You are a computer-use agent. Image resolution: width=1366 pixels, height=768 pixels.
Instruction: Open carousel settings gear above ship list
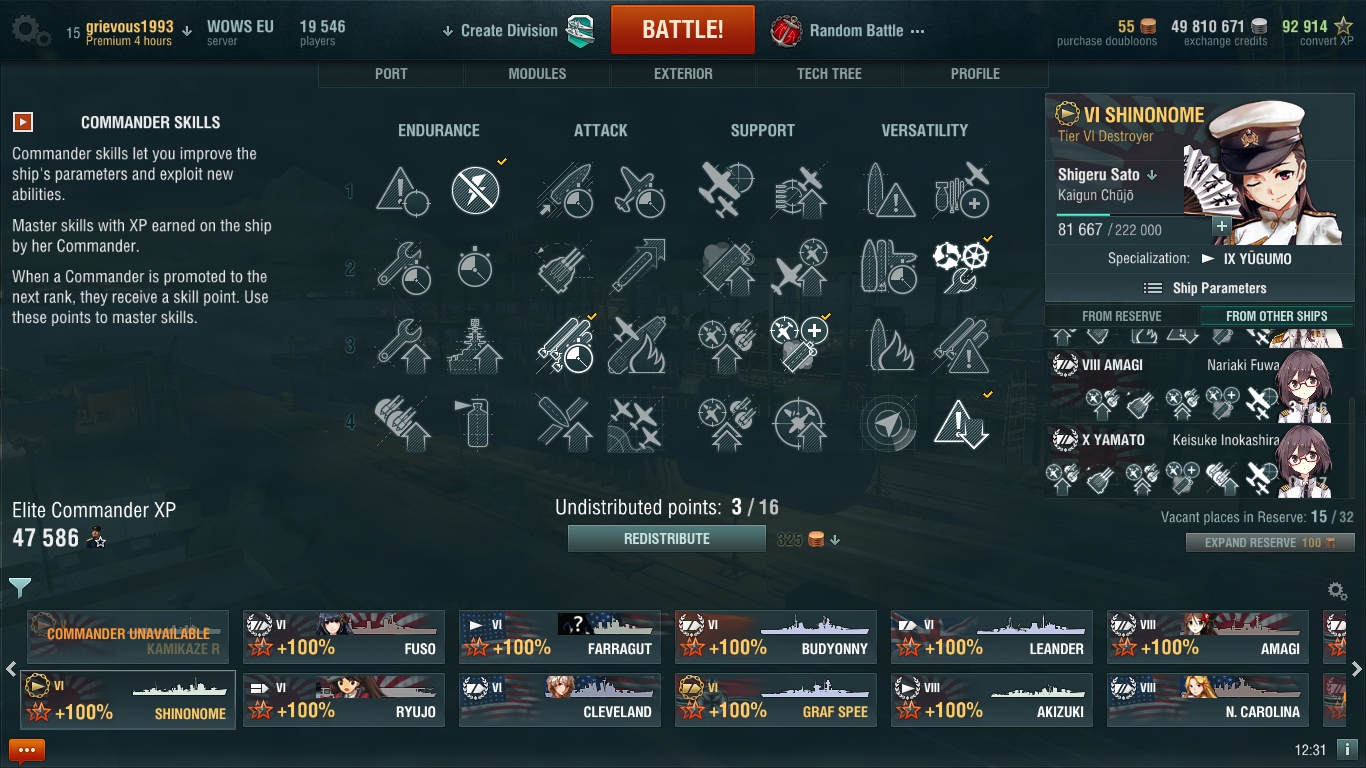click(x=1336, y=591)
